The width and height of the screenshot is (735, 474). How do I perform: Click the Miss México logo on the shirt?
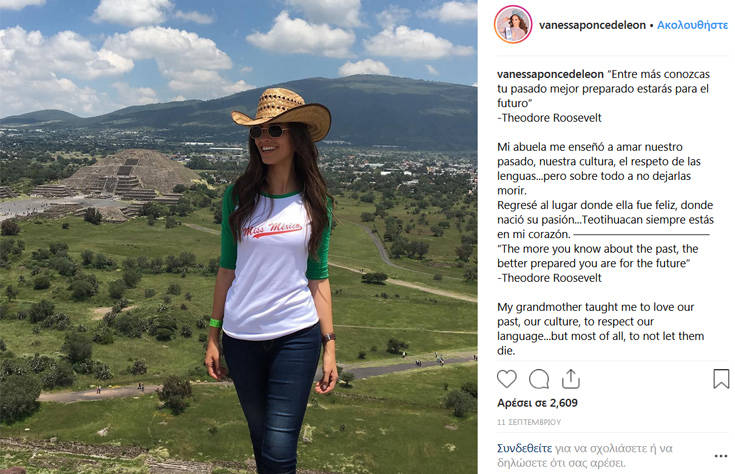(x=272, y=229)
